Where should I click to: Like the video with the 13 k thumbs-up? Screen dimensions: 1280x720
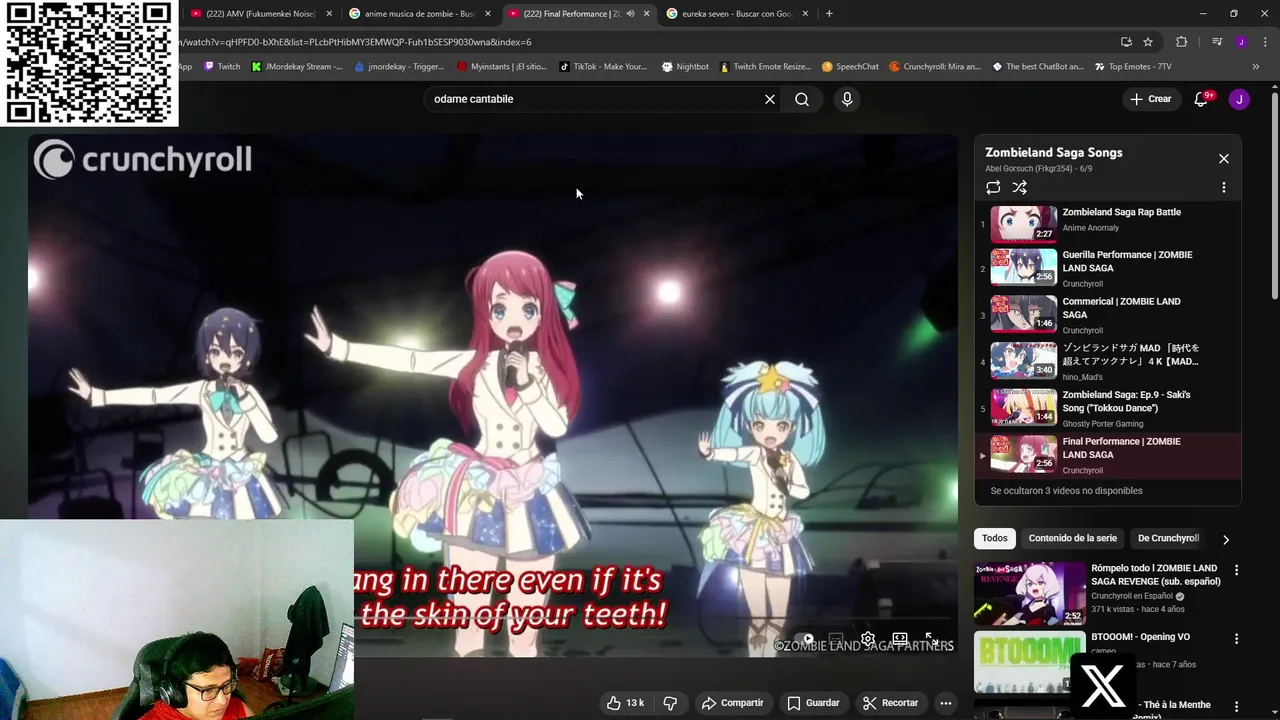[x=625, y=703]
